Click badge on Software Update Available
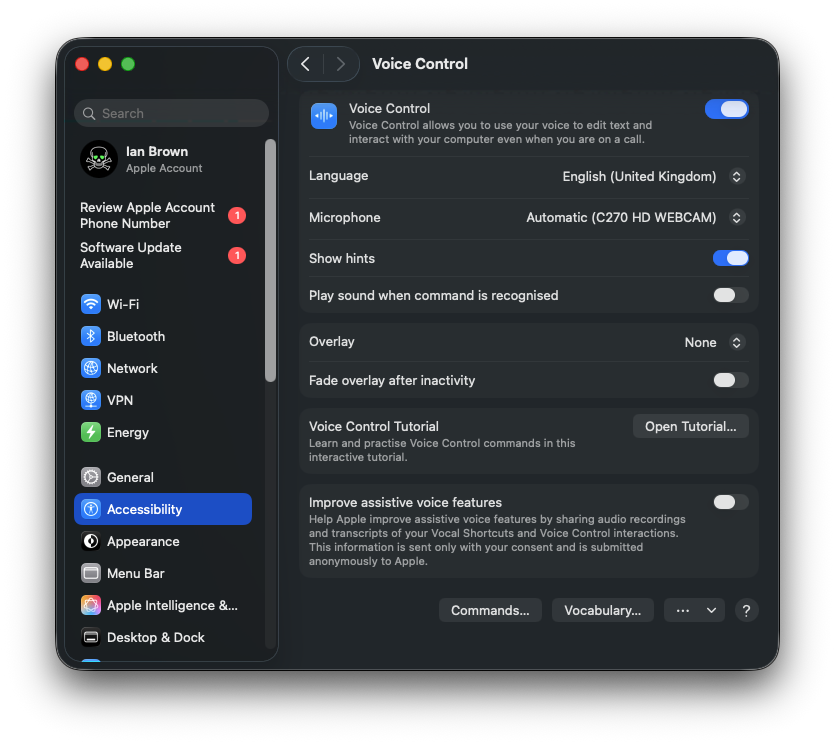 click(x=237, y=256)
